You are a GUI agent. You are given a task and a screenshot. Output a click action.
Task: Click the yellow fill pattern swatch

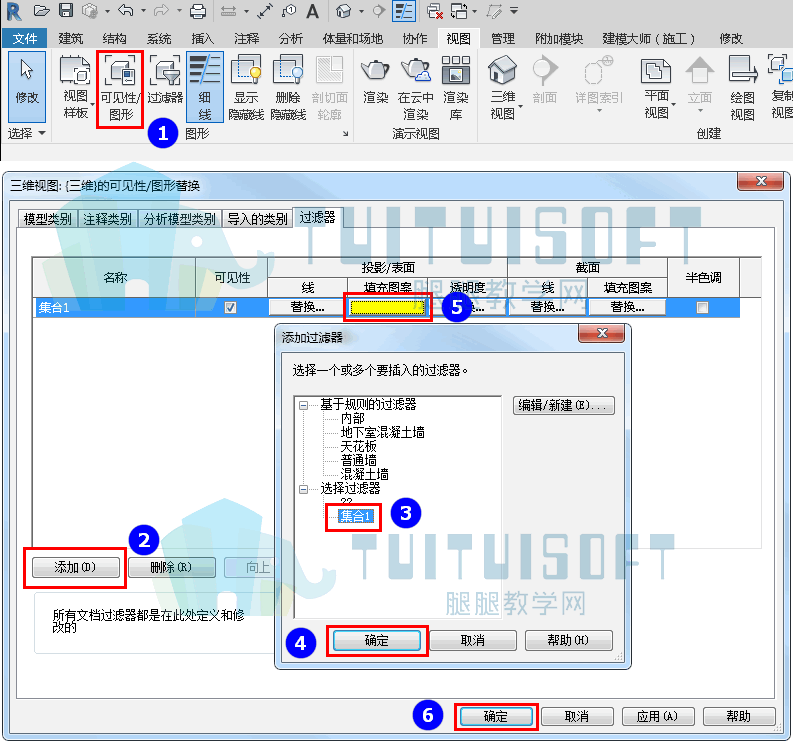pyautogui.click(x=388, y=307)
